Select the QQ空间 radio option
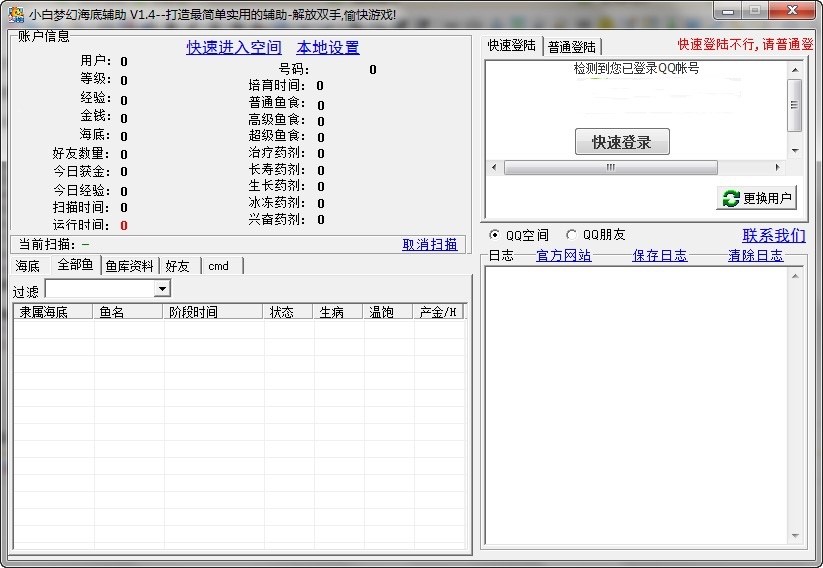 point(494,235)
